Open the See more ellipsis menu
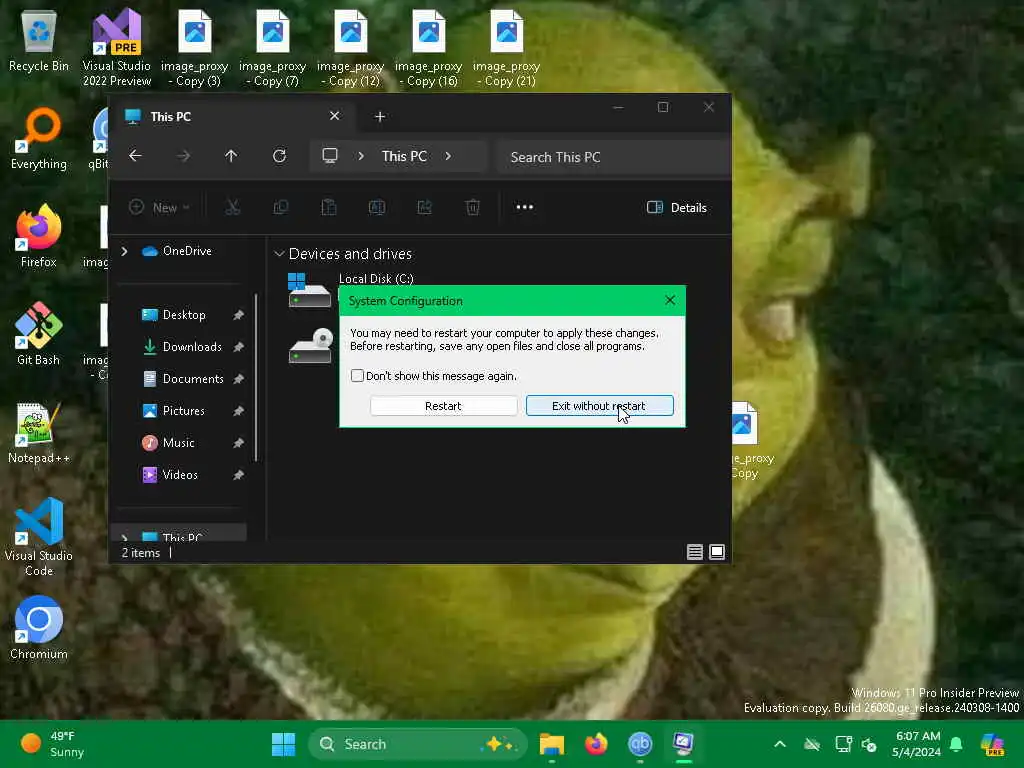The height and width of the screenshot is (768, 1024). pyautogui.click(x=524, y=207)
